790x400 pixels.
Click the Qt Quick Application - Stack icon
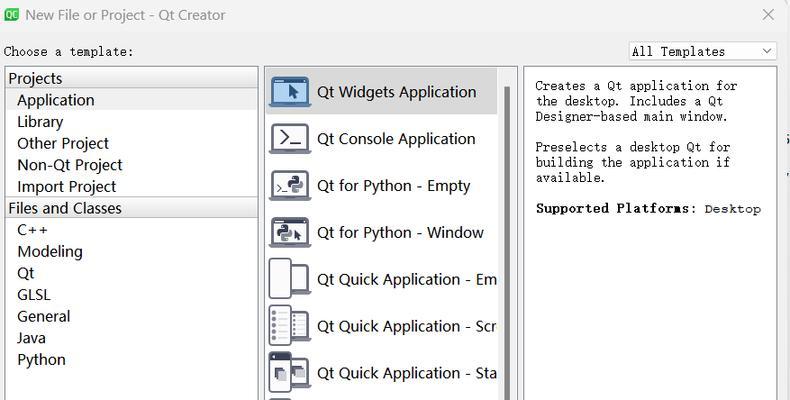point(290,372)
